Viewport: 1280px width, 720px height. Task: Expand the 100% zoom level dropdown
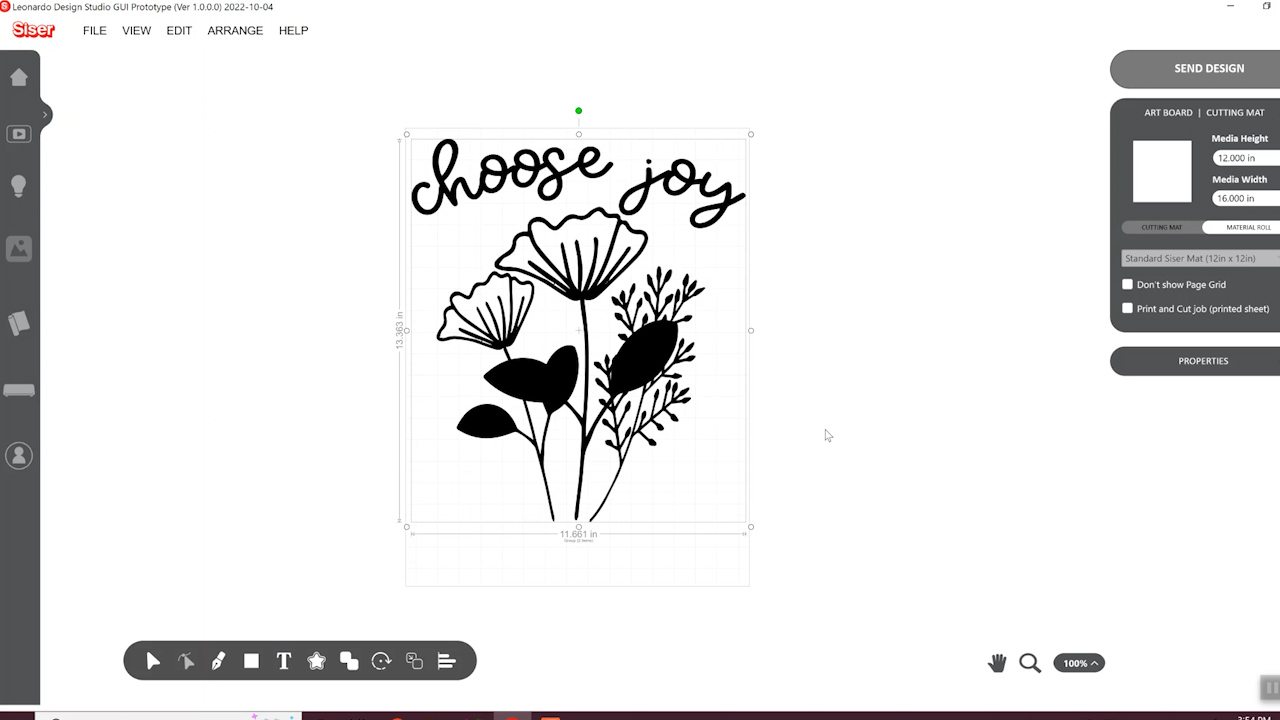coord(1079,663)
